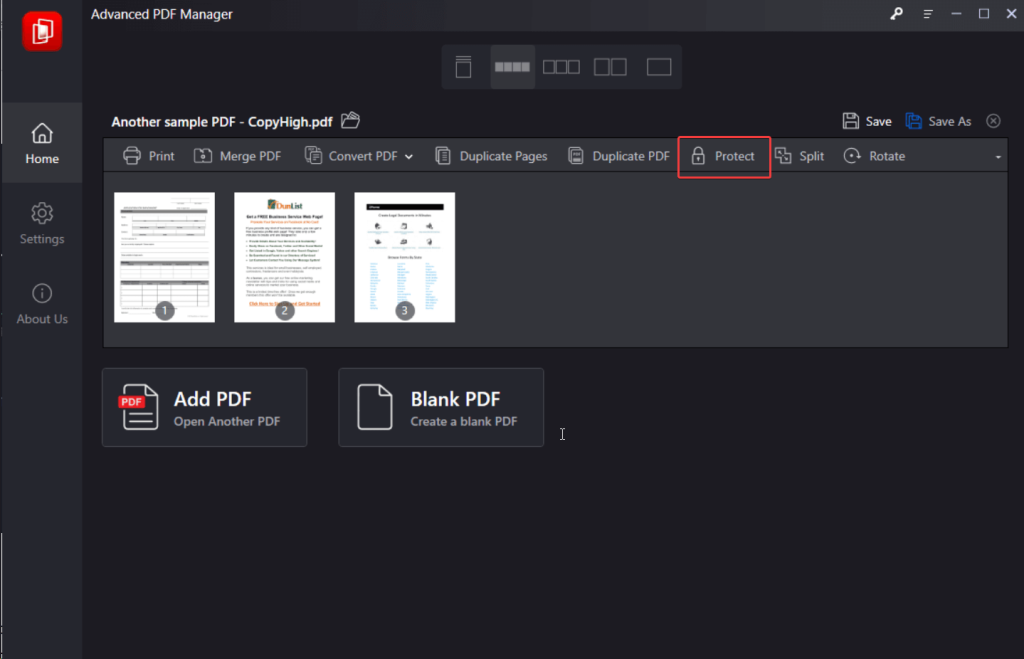The image size is (1024, 659).
Task: Click Duplicate PDF tool
Action: pyautogui.click(x=618, y=156)
